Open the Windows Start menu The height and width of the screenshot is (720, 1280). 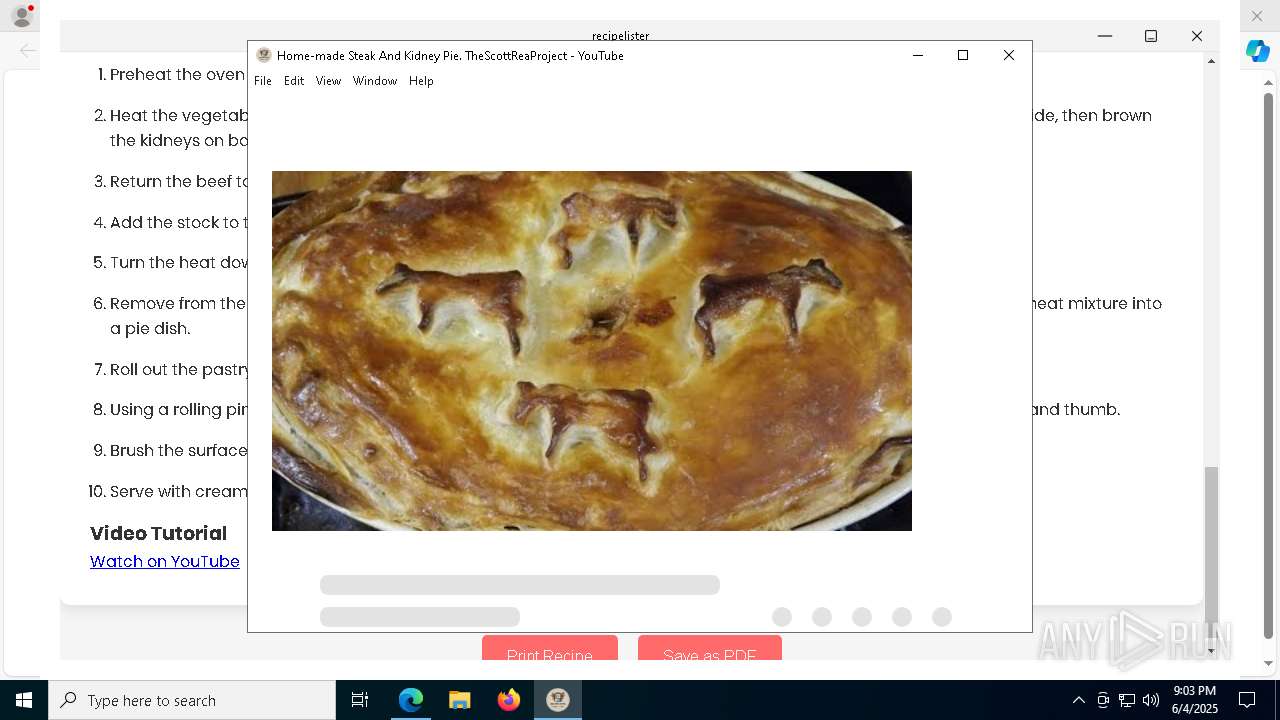[x=24, y=700]
